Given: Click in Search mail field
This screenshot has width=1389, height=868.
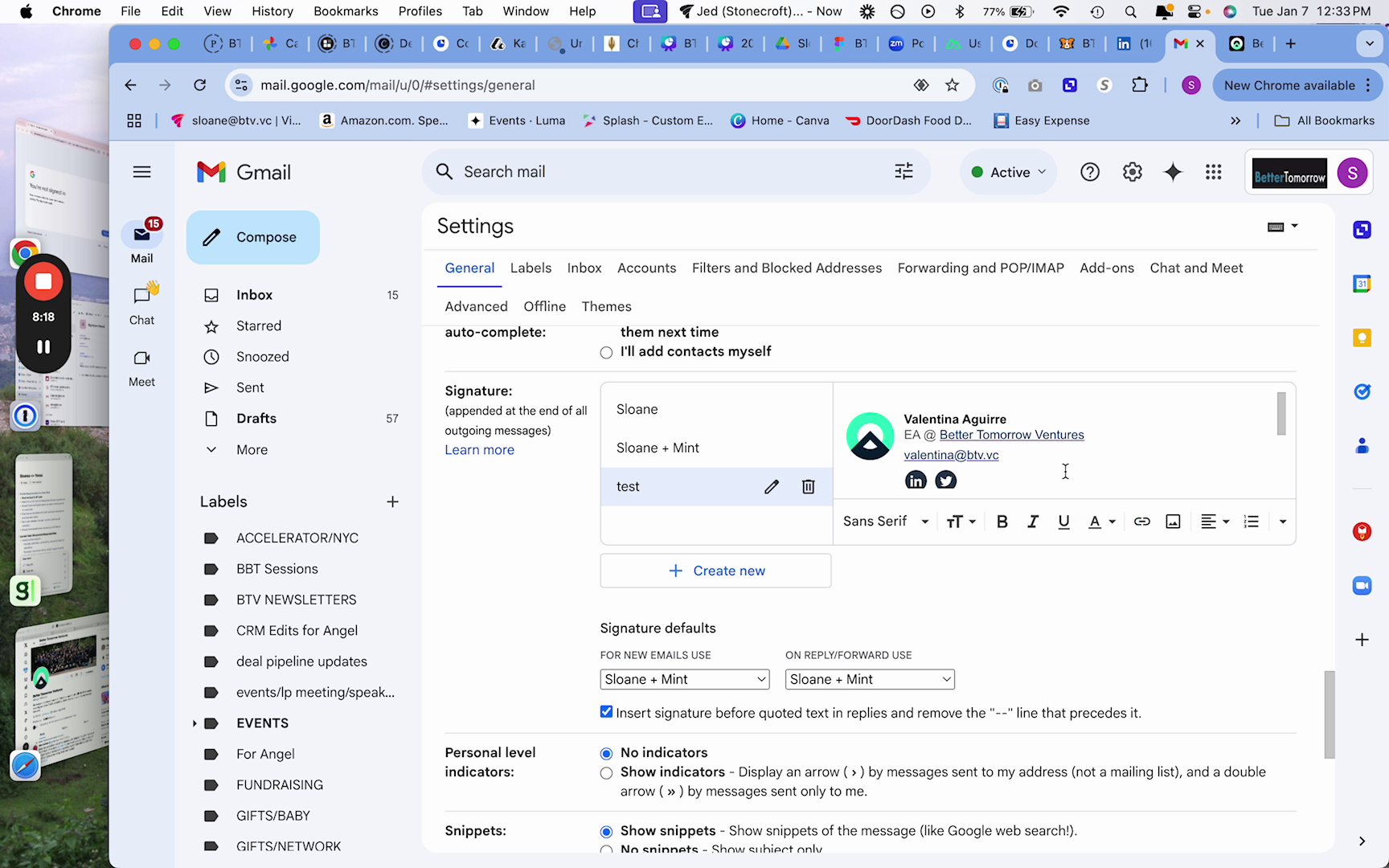Looking at the screenshot, I should [675, 171].
